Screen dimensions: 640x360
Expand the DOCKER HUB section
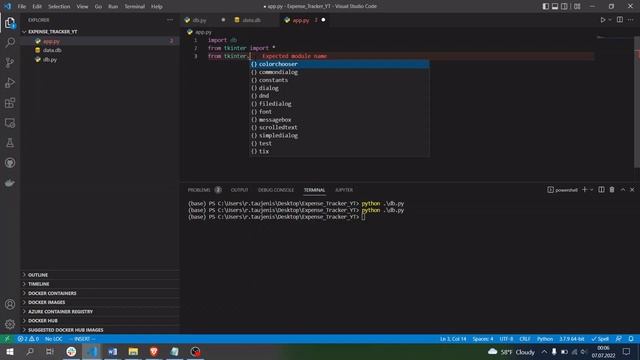point(43,321)
